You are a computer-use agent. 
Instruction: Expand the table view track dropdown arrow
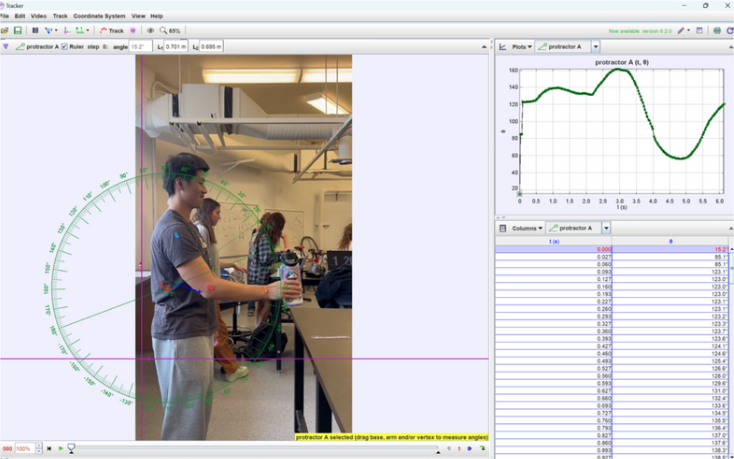pyautogui.click(x=606, y=228)
